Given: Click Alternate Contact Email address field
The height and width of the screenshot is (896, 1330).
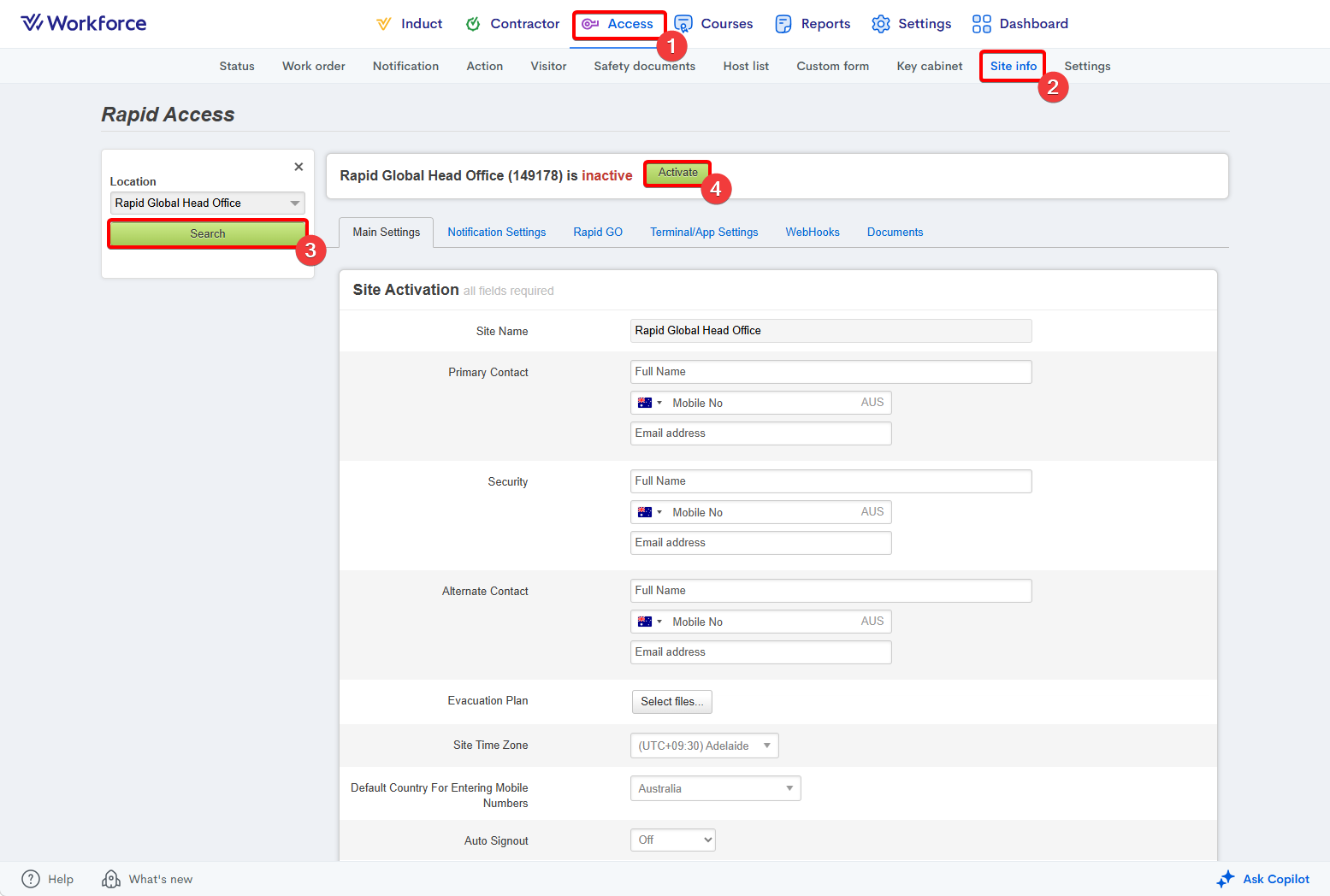Looking at the screenshot, I should [761, 652].
